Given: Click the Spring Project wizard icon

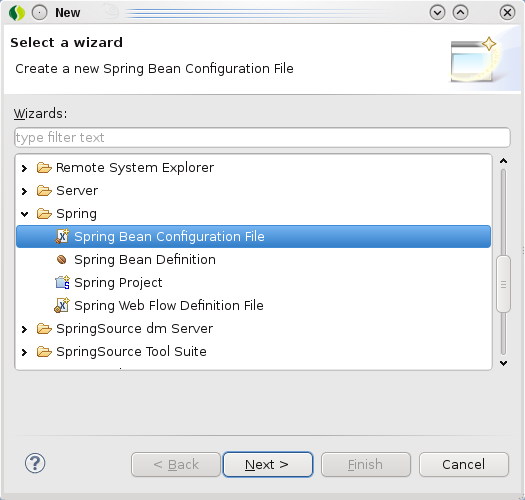Looking at the screenshot, I should pyautogui.click(x=62, y=282).
